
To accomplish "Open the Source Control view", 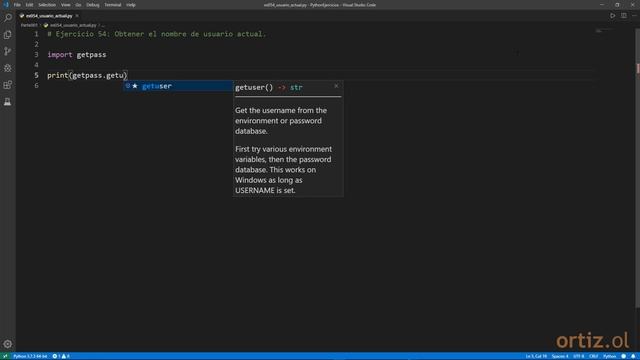I will (8, 51).
